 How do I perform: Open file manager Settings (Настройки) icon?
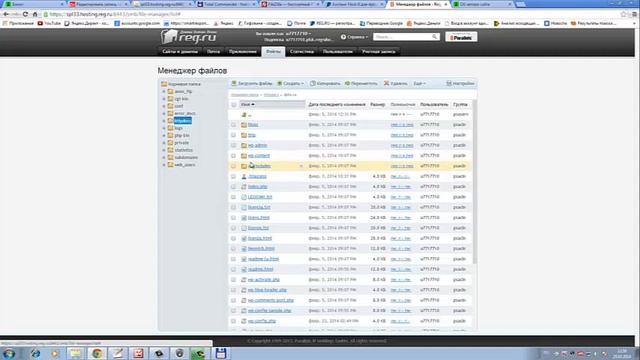[449, 83]
